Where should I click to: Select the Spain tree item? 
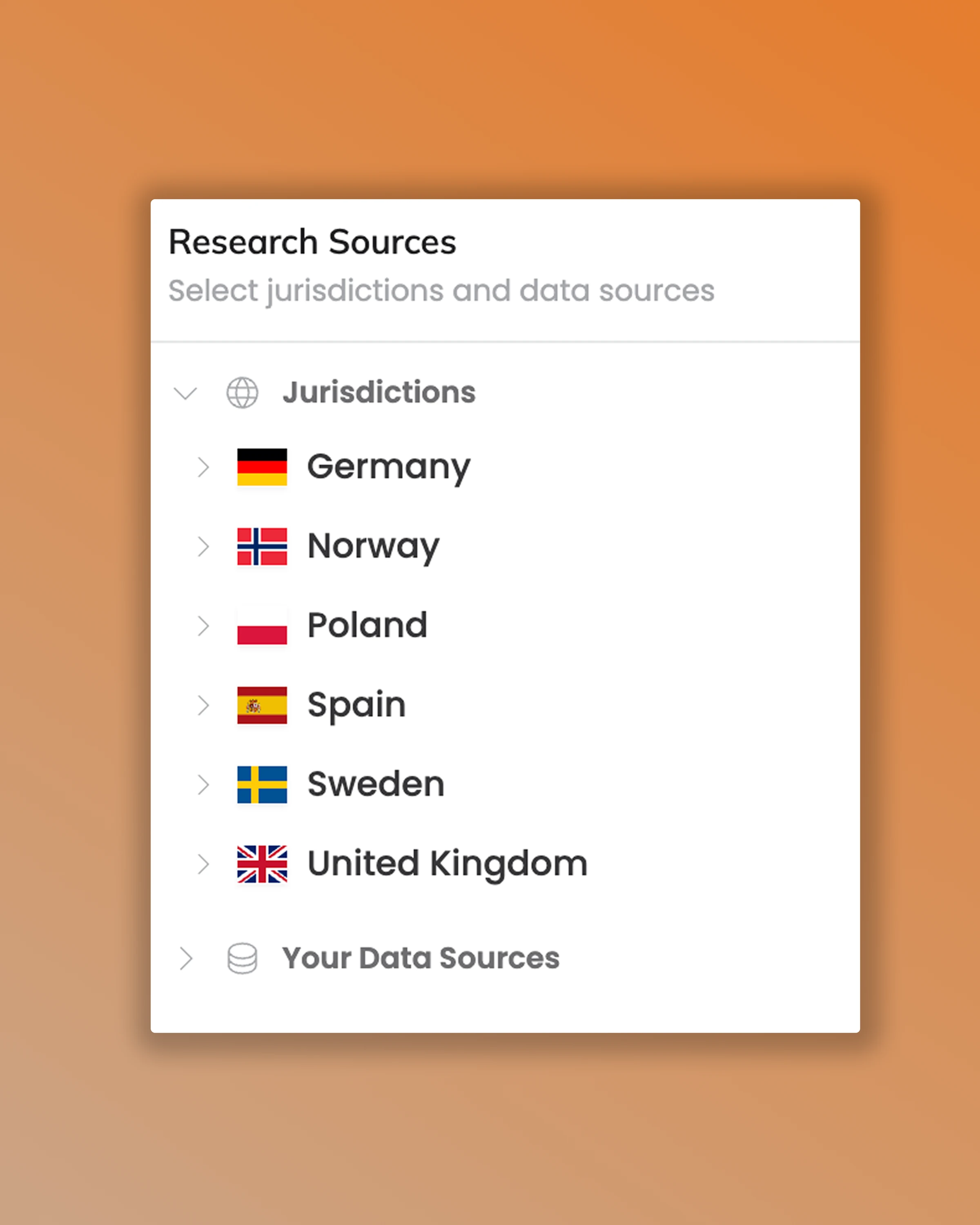(x=356, y=704)
